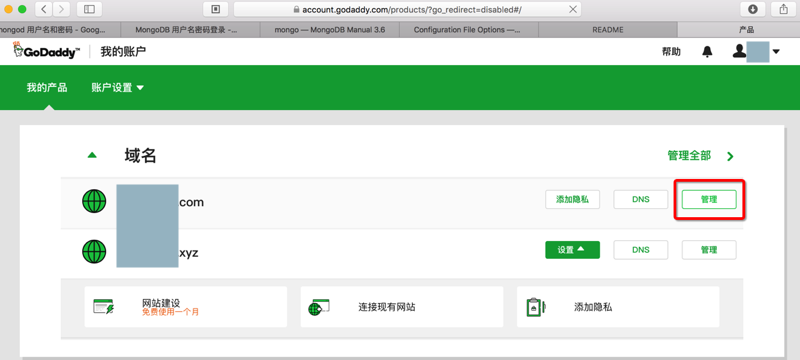800x360 pixels.
Task: Open the notifications bell icon
Action: [x=707, y=52]
